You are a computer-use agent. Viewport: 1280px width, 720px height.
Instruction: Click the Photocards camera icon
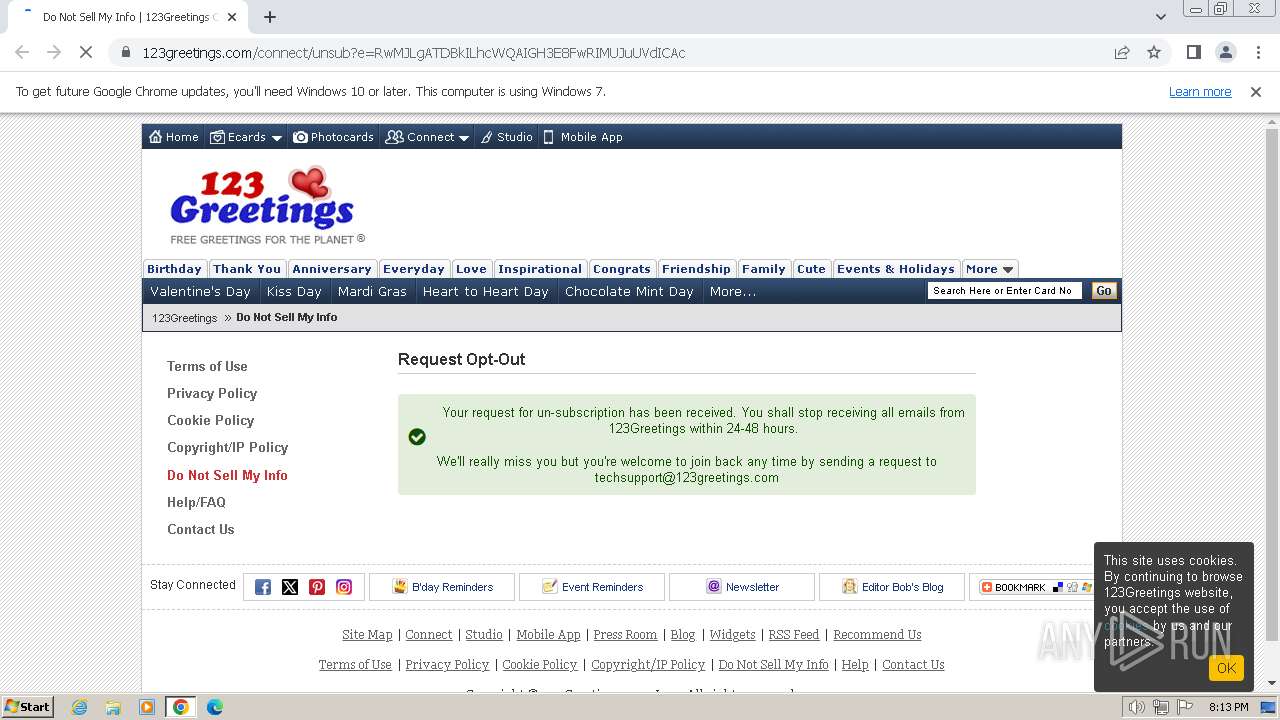click(300, 137)
